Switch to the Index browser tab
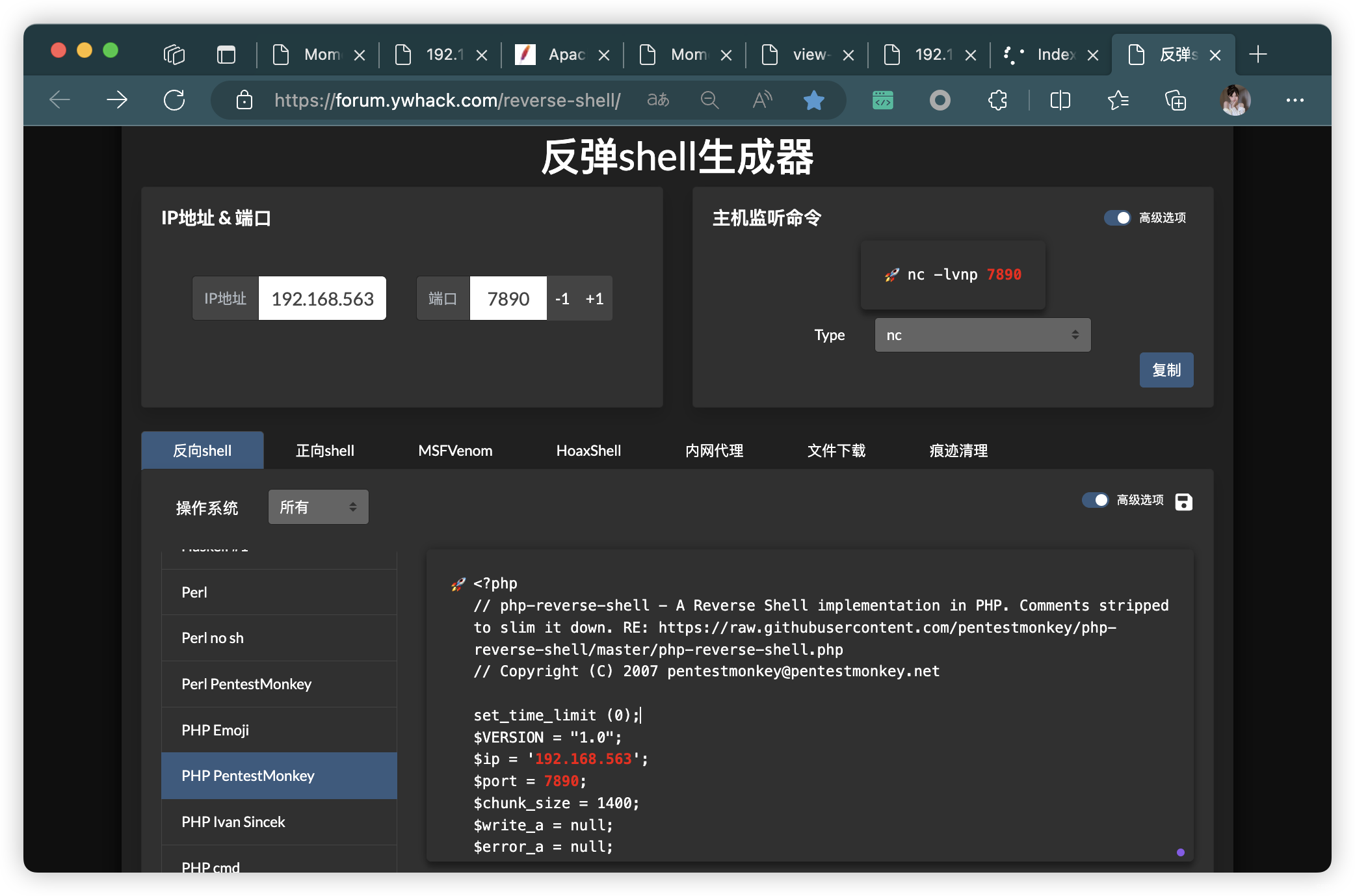Screen dimensions: 1355x896 coord(1051,55)
